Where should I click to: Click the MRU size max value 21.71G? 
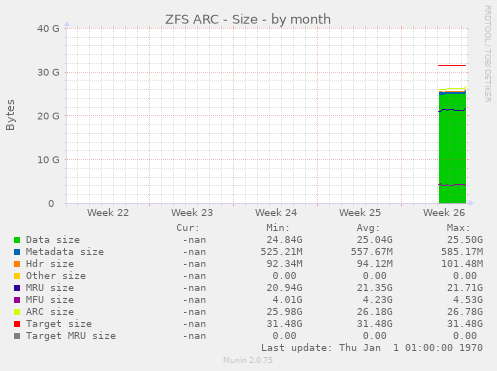click(x=465, y=288)
